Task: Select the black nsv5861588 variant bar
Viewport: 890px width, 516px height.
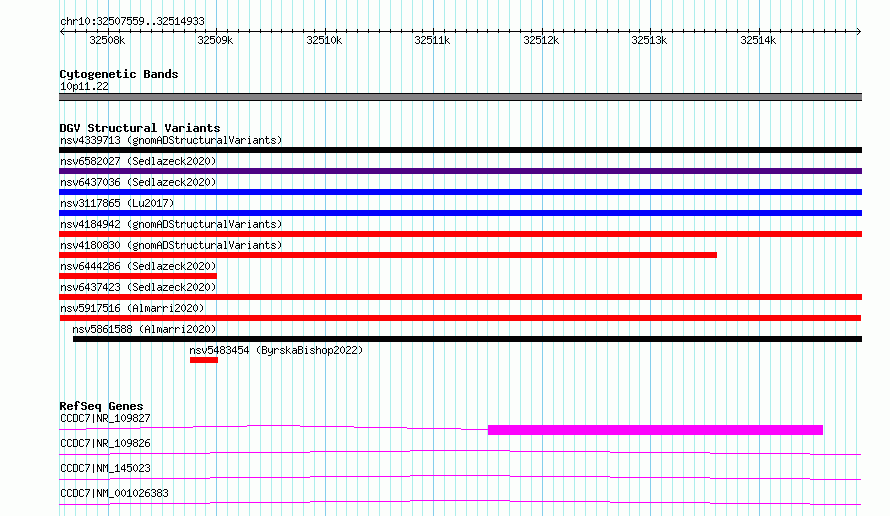Action: click(x=467, y=339)
